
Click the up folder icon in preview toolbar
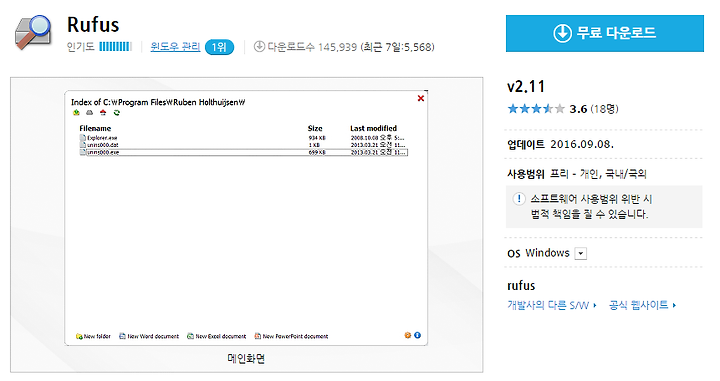pyautogui.click(x=76, y=112)
